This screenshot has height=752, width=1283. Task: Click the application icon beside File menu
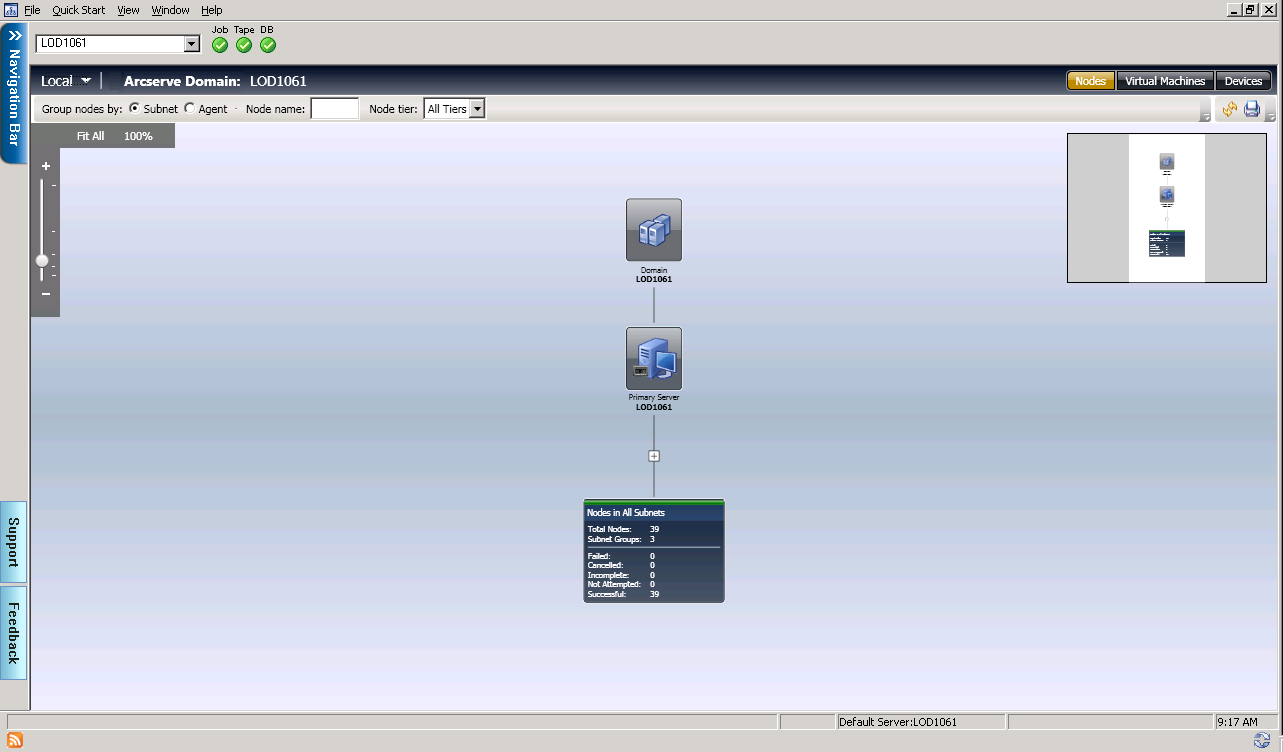(11, 9)
